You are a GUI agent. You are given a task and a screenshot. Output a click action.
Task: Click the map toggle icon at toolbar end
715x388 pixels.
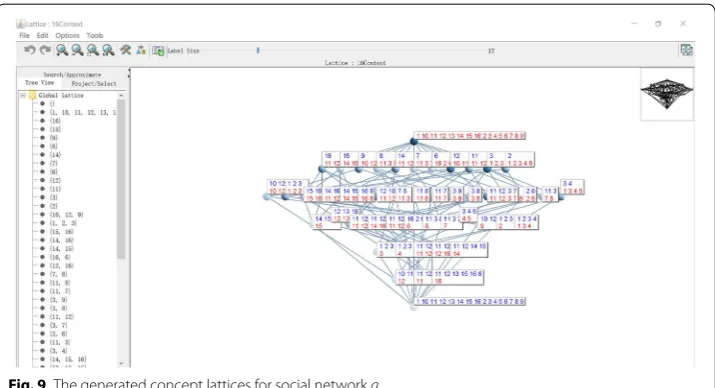[686, 50]
